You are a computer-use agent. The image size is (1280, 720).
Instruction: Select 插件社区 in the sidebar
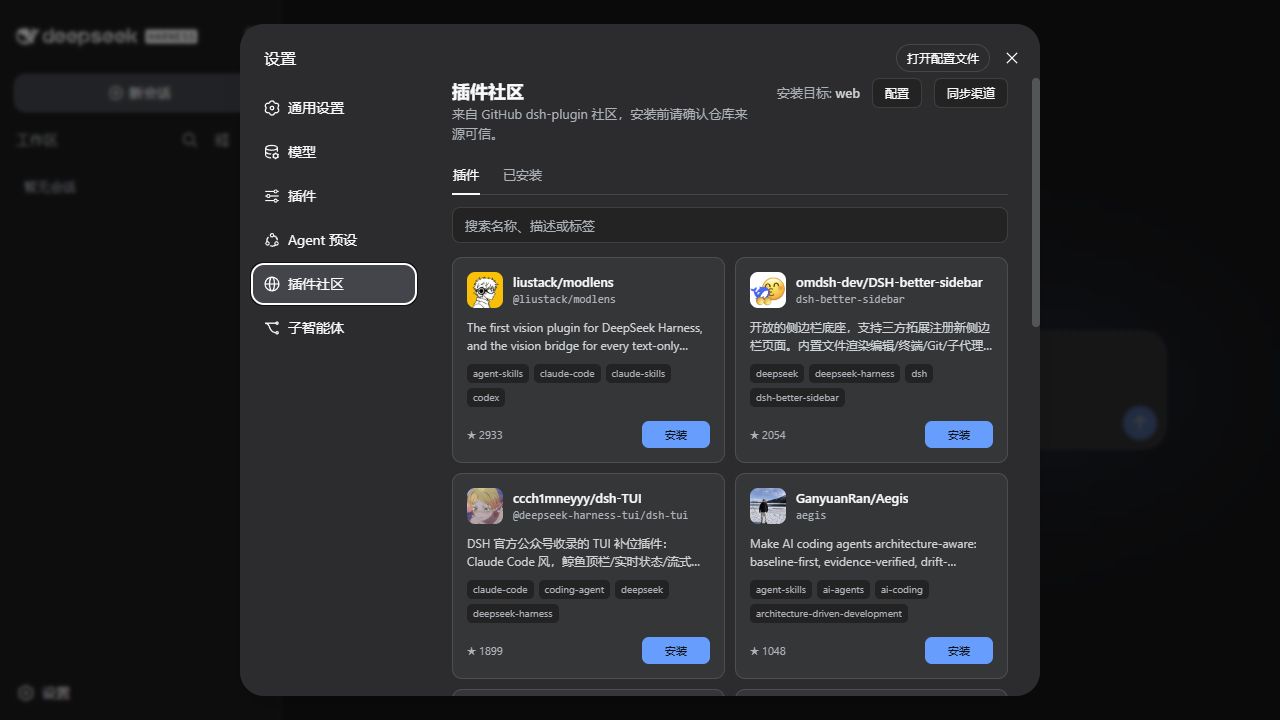[x=334, y=284]
